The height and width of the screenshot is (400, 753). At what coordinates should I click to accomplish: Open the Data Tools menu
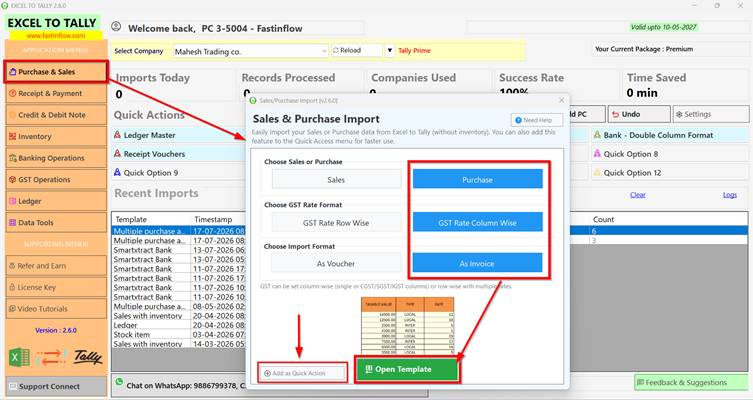tap(56, 223)
